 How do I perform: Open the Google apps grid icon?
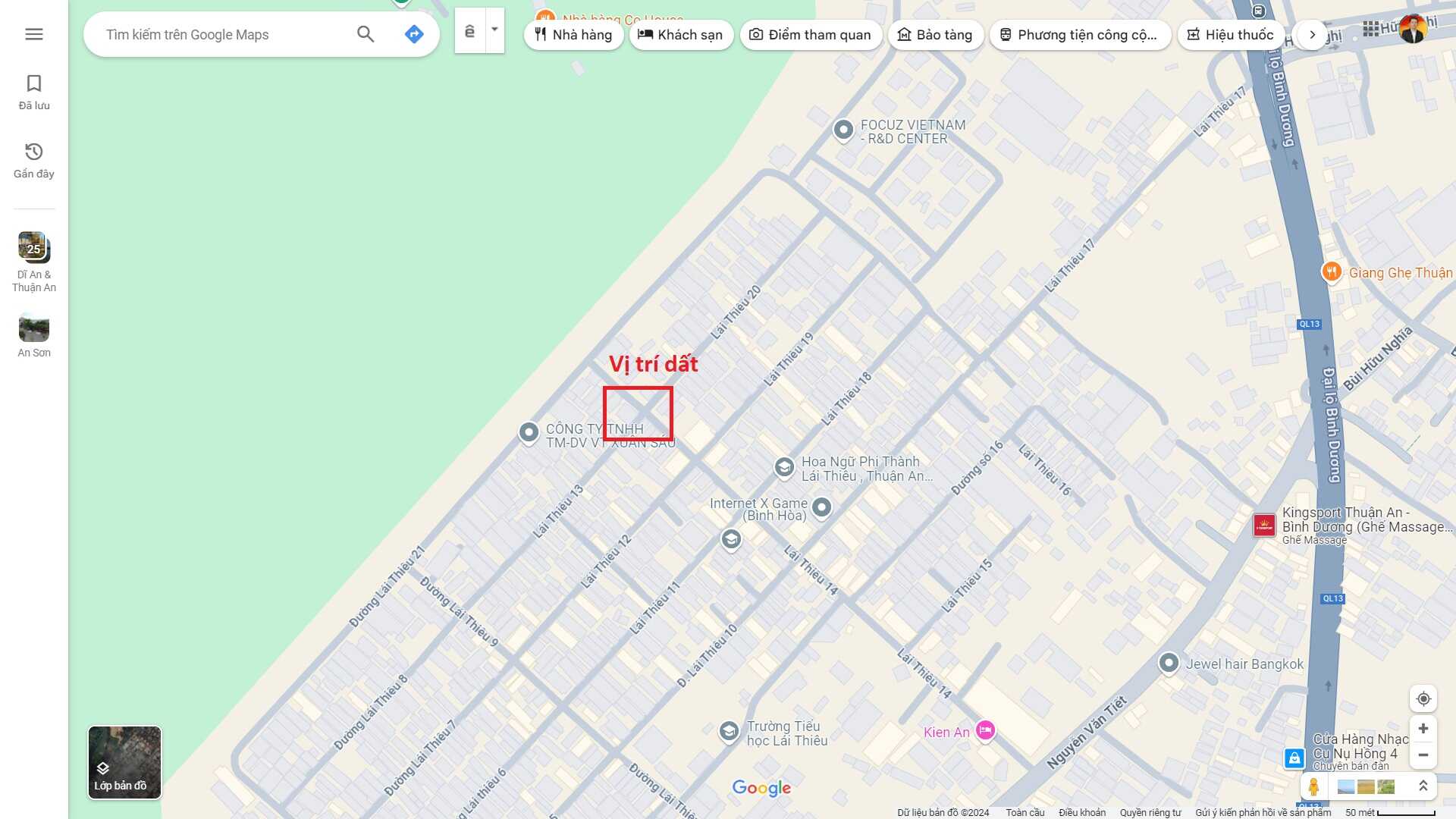click(x=1370, y=29)
